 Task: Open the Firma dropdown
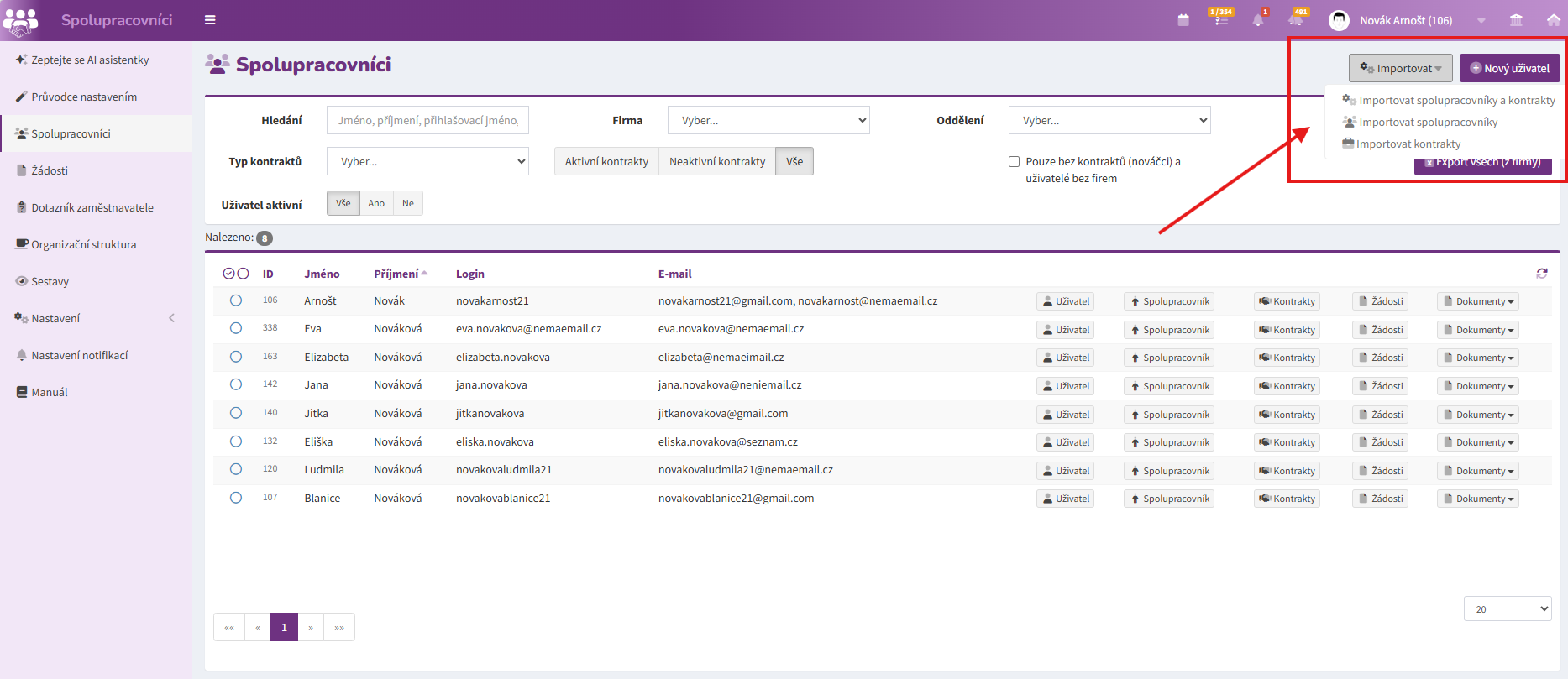[x=768, y=120]
